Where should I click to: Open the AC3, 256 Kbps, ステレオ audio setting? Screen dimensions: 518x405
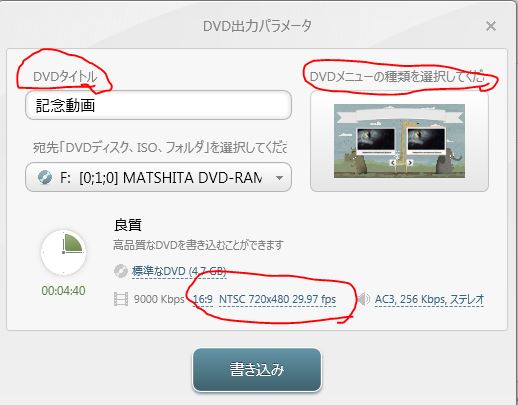tap(429, 299)
